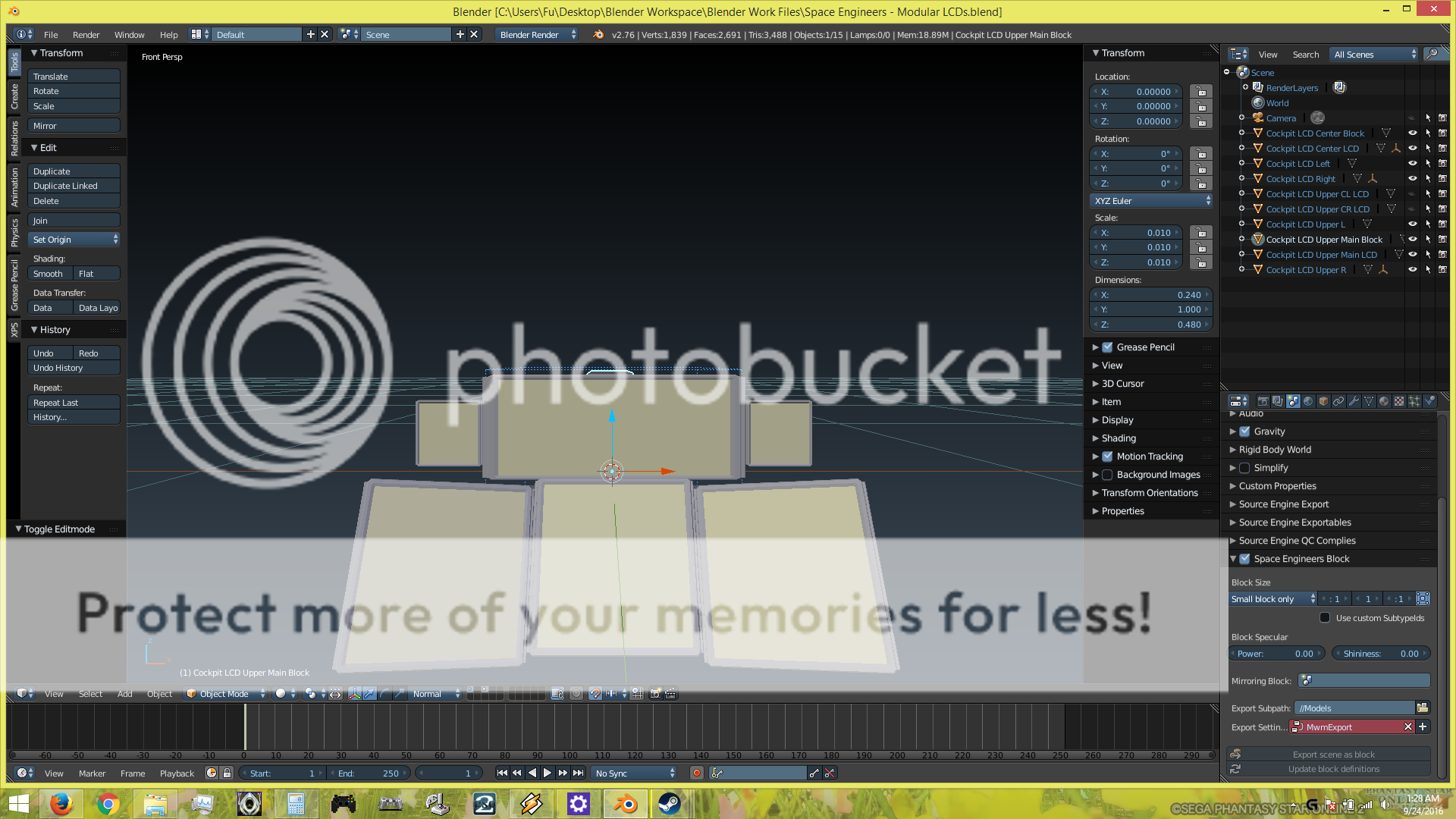Uncheck the Grease Pencil checkbox
1456x819 pixels.
(1107, 347)
